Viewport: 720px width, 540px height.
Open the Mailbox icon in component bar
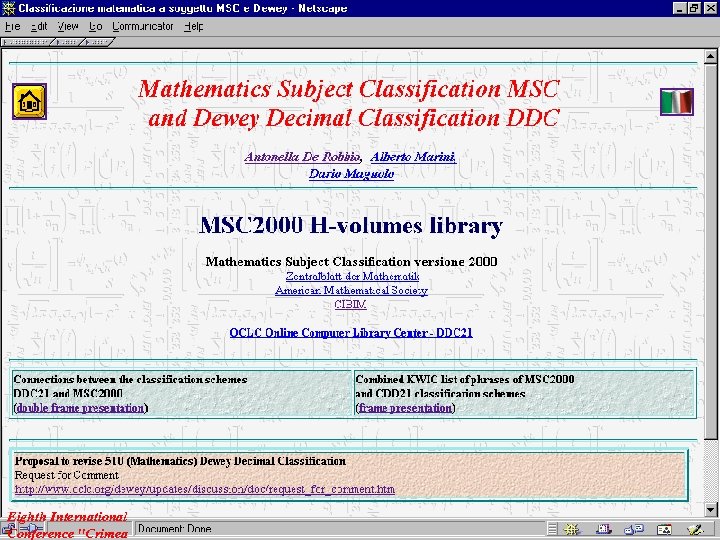[604, 529]
